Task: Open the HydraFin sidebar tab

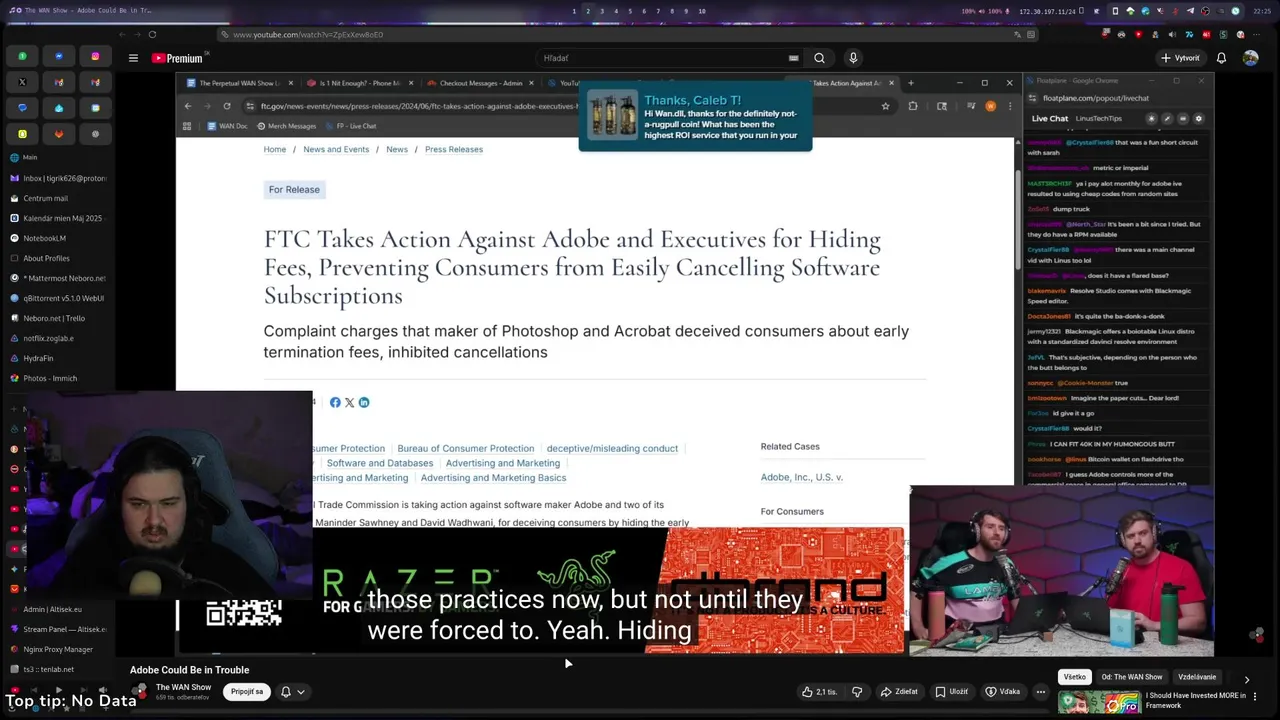Action: click(x=58, y=358)
